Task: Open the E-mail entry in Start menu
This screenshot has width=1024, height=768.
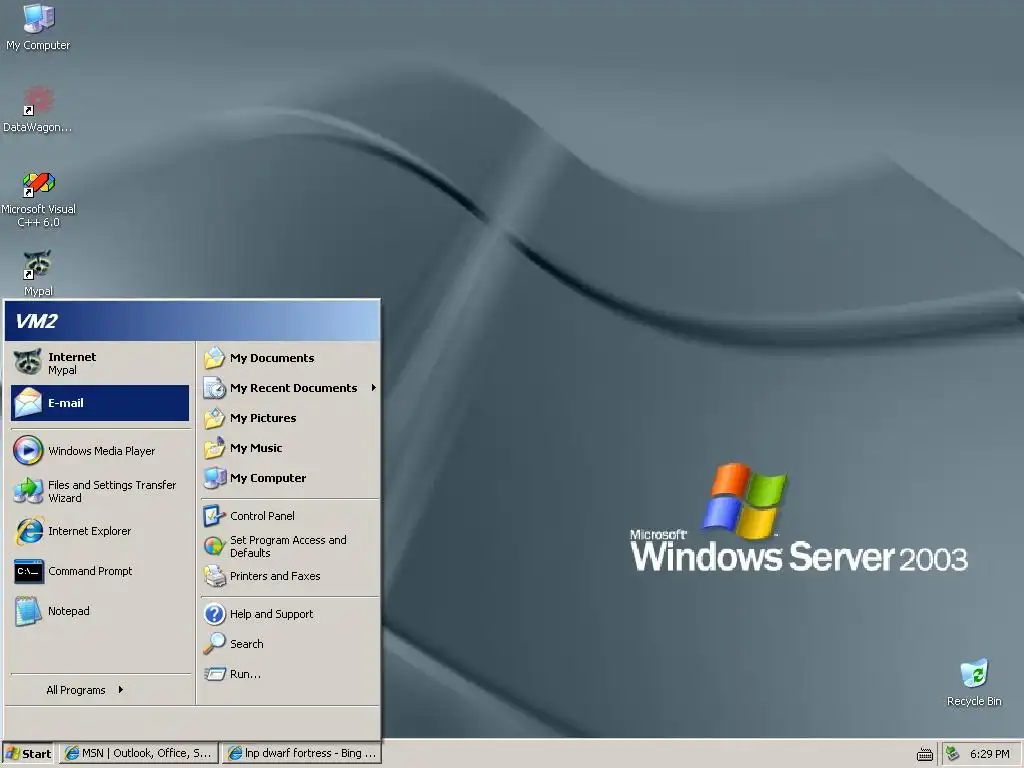Action: [100, 403]
